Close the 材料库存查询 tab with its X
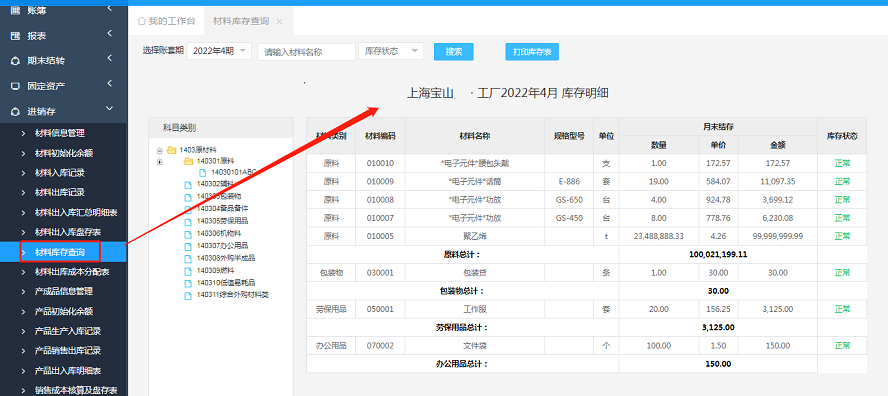This screenshot has width=888, height=396. click(279, 22)
